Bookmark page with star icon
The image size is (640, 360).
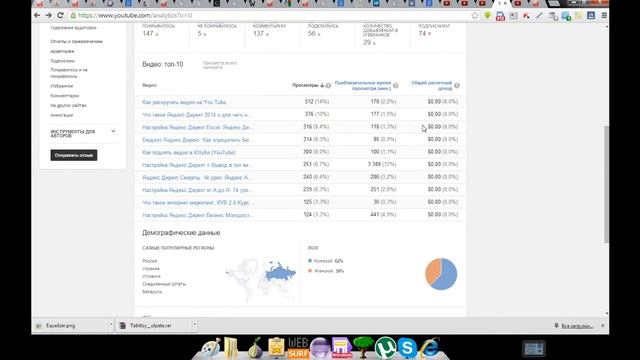point(475,16)
